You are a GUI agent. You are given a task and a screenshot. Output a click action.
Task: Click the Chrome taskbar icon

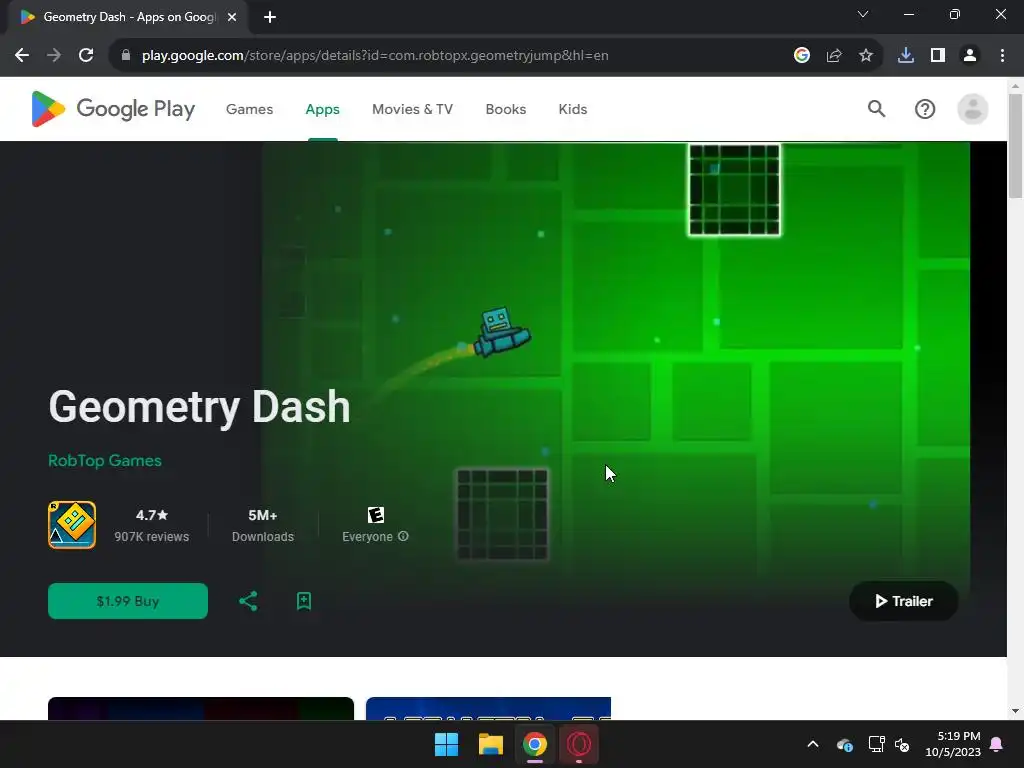[535, 744]
